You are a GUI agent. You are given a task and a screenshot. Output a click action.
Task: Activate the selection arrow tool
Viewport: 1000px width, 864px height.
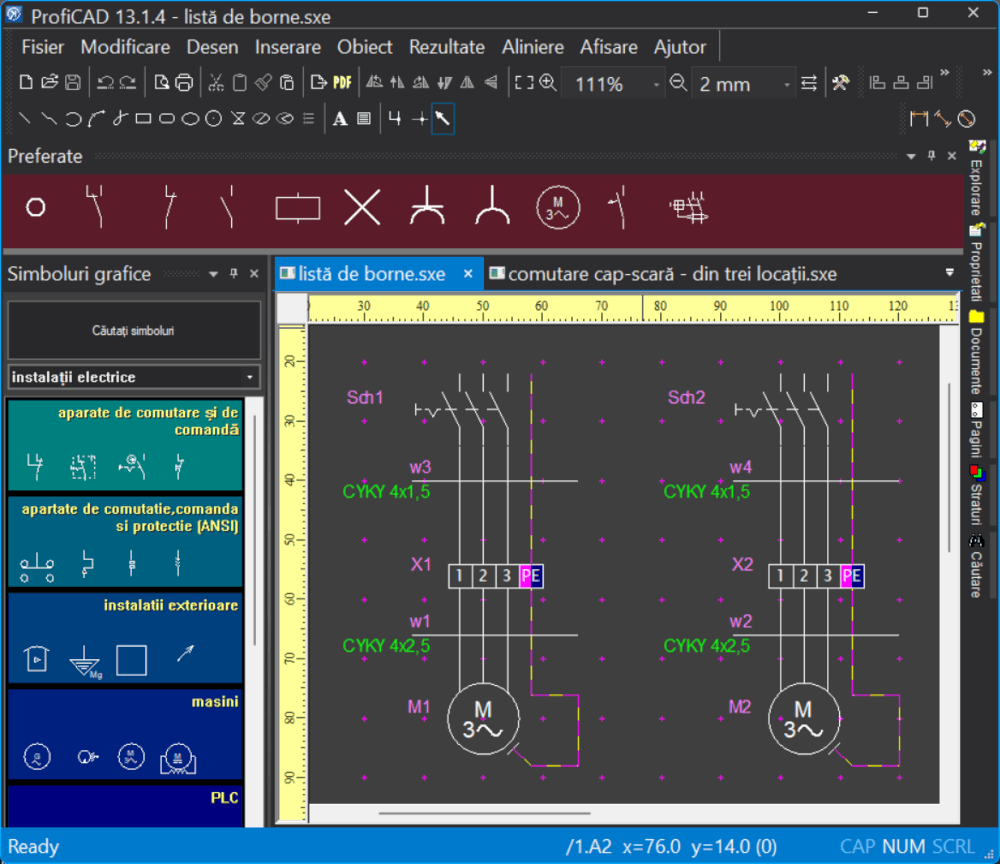(x=443, y=119)
